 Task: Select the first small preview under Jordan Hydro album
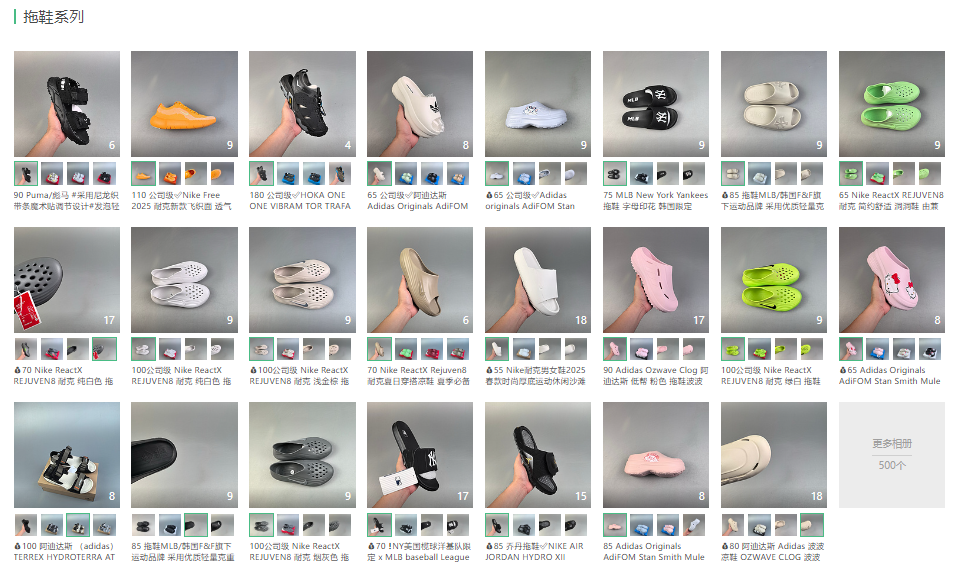pos(497,525)
